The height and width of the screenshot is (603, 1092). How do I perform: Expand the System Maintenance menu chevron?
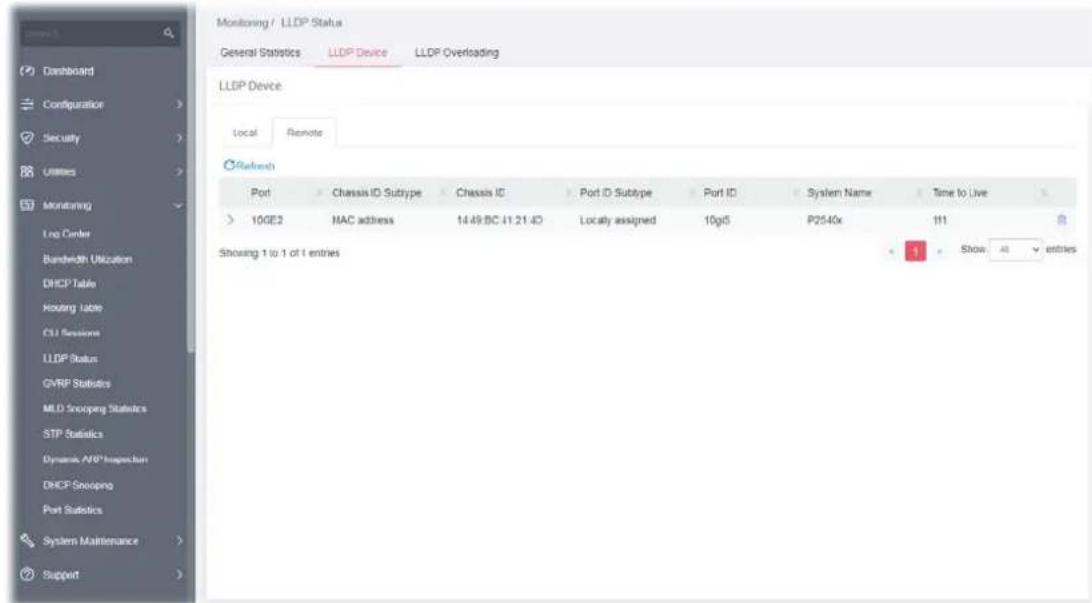coord(179,540)
